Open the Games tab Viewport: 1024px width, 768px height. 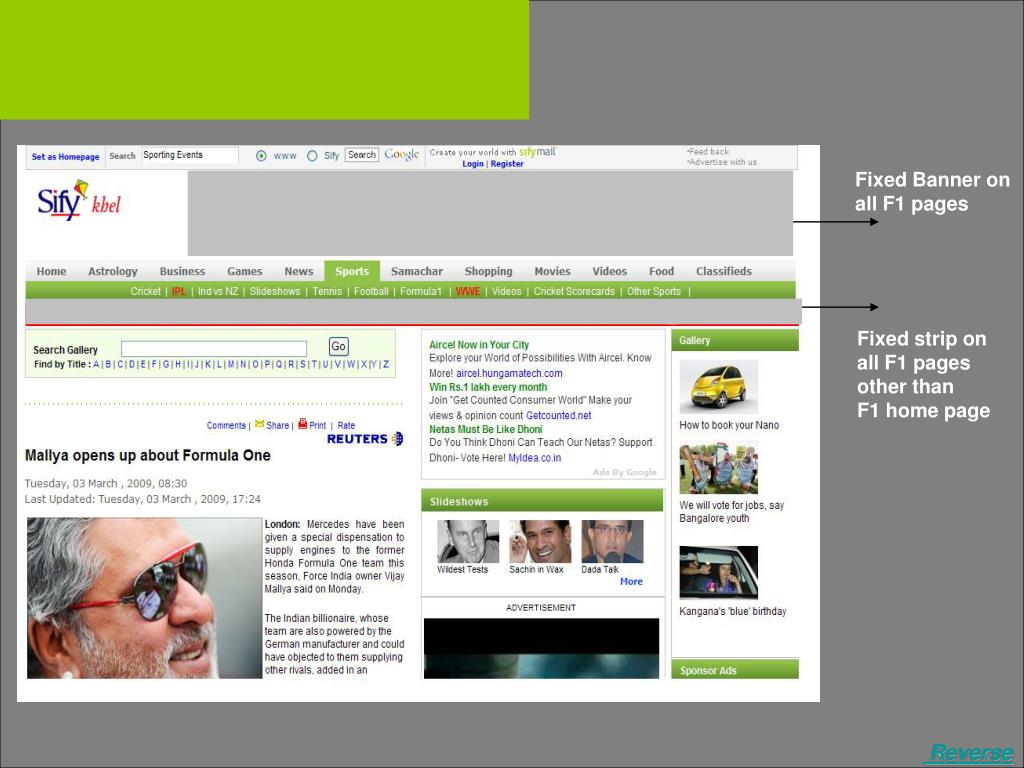[x=245, y=271]
